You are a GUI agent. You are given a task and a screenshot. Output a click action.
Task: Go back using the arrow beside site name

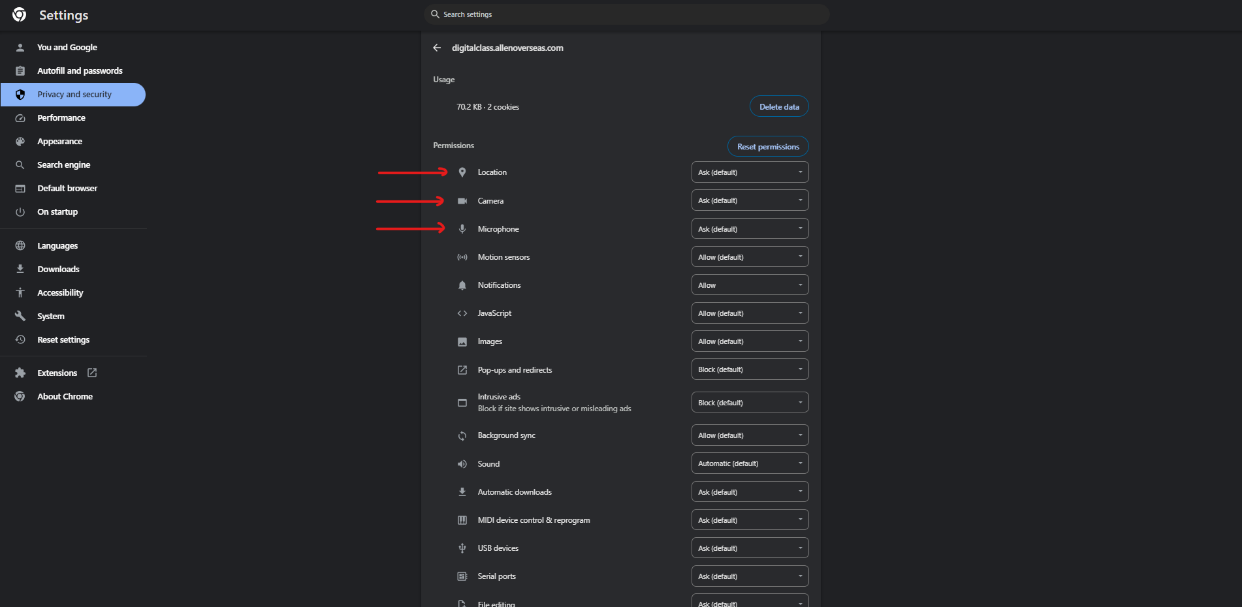tap(437, 48)
